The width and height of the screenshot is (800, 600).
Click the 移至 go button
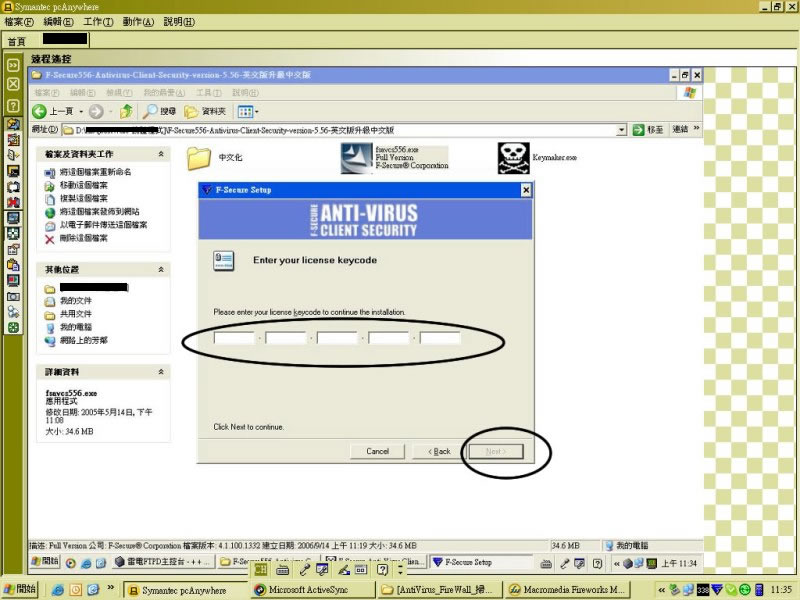tap(648, 130)
